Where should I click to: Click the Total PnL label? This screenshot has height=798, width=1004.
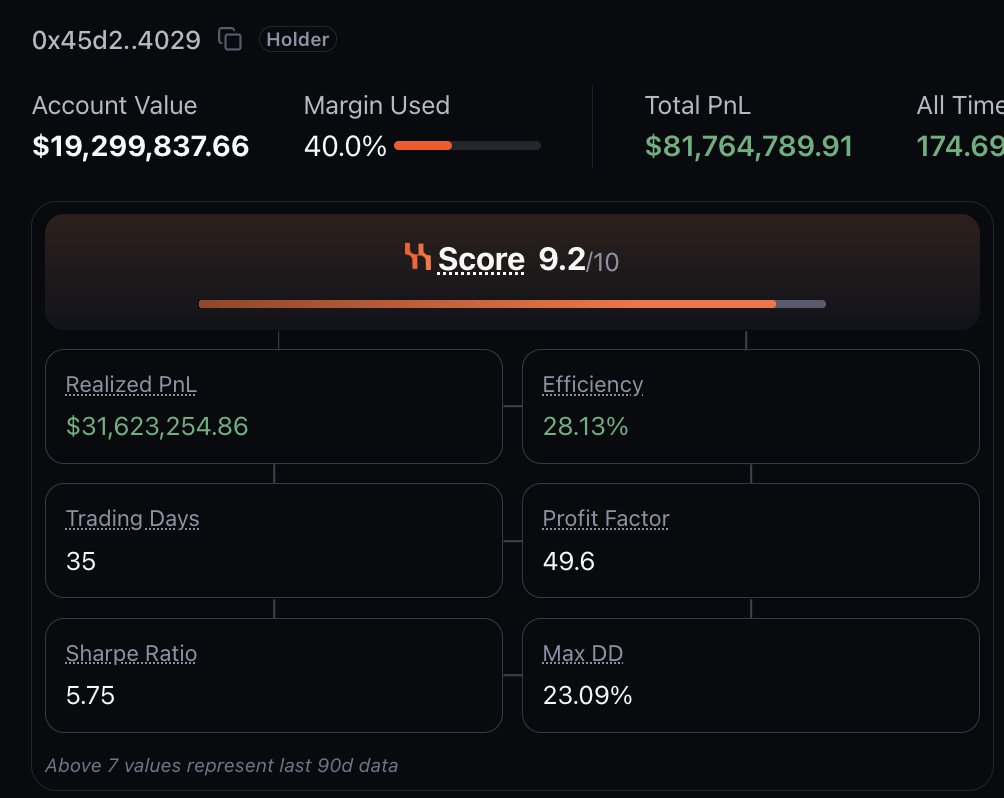[697, 106]
